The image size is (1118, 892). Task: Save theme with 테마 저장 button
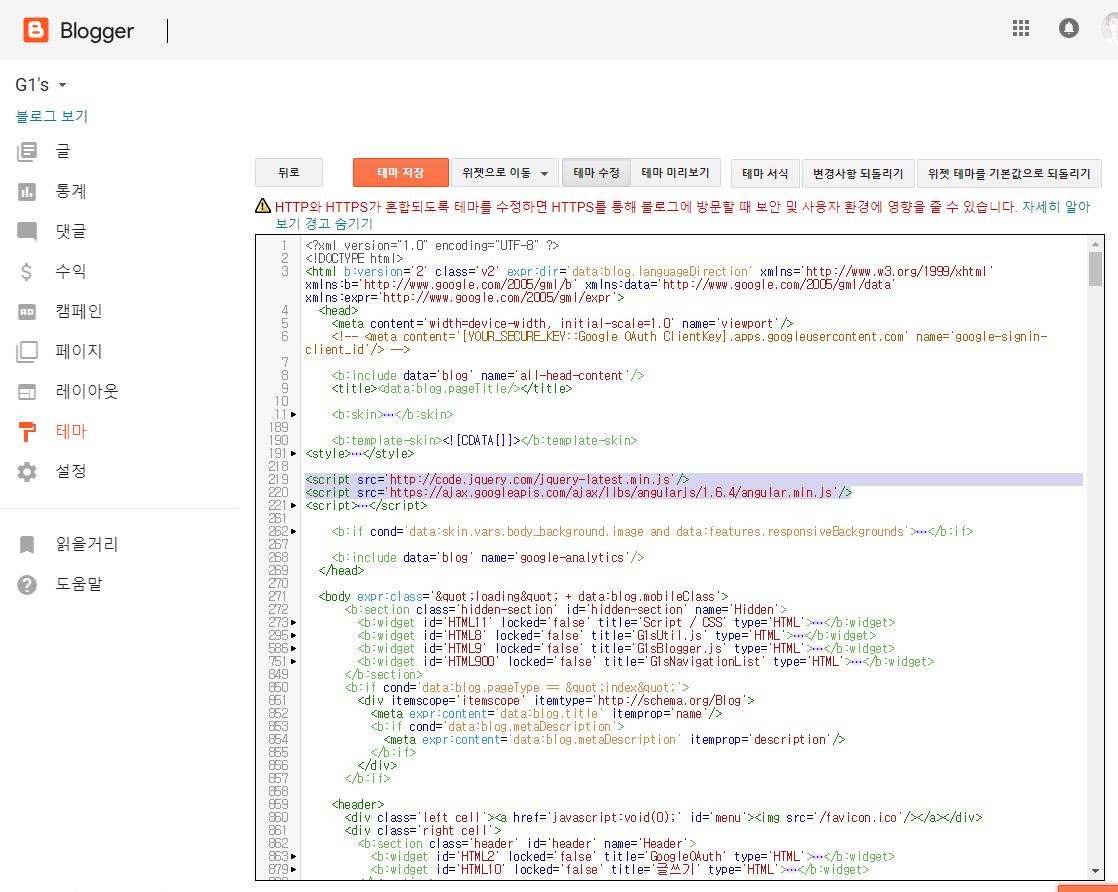[x=401, y=173]
